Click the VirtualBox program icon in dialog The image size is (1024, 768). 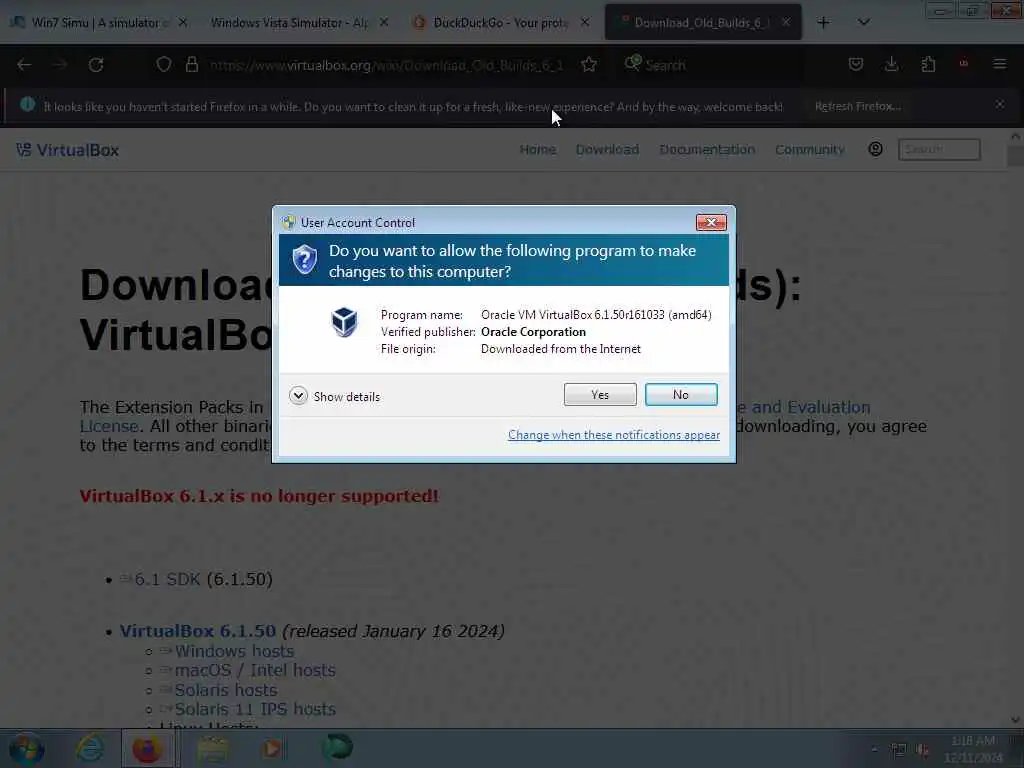pos(344,322)
